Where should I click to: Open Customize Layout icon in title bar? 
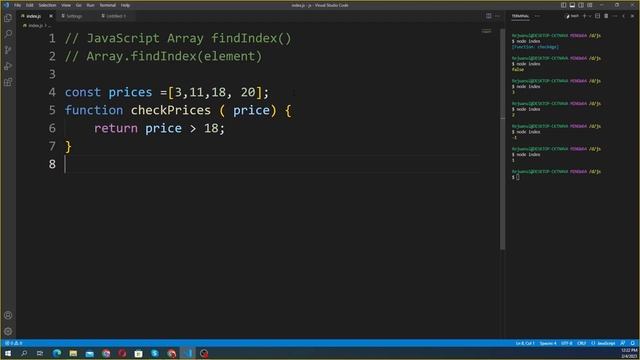tap(590, 5)
